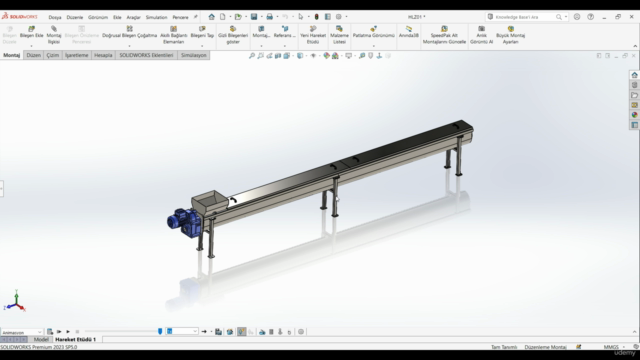640x360 pixels.
Task: Click the Save icon
Action: click(x=254, y=17)
